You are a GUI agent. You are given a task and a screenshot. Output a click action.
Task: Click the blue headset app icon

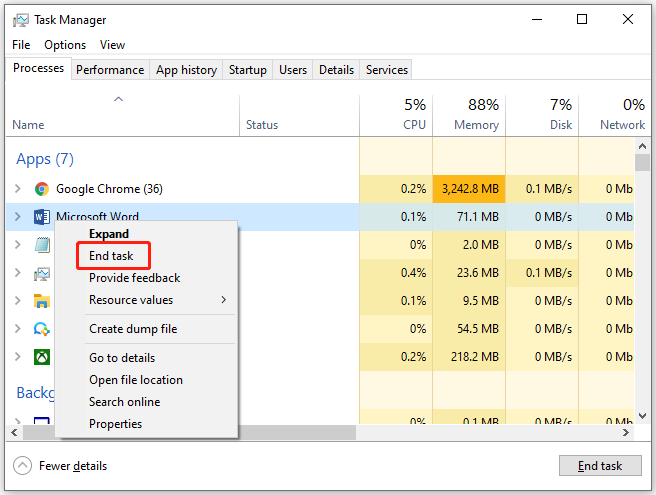point(42,329)
